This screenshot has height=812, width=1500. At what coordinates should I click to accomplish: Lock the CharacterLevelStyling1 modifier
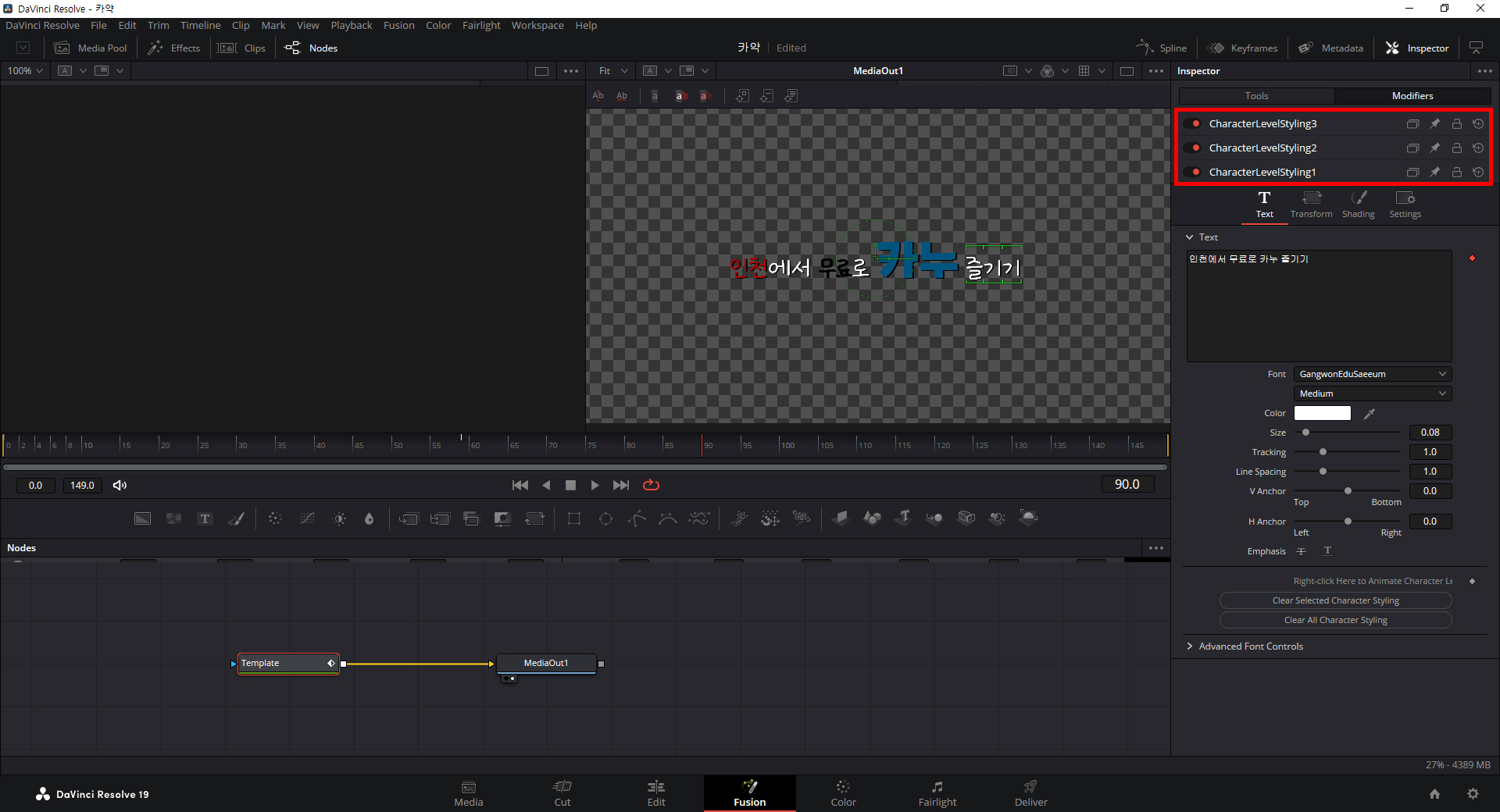tap(1456, 172)
